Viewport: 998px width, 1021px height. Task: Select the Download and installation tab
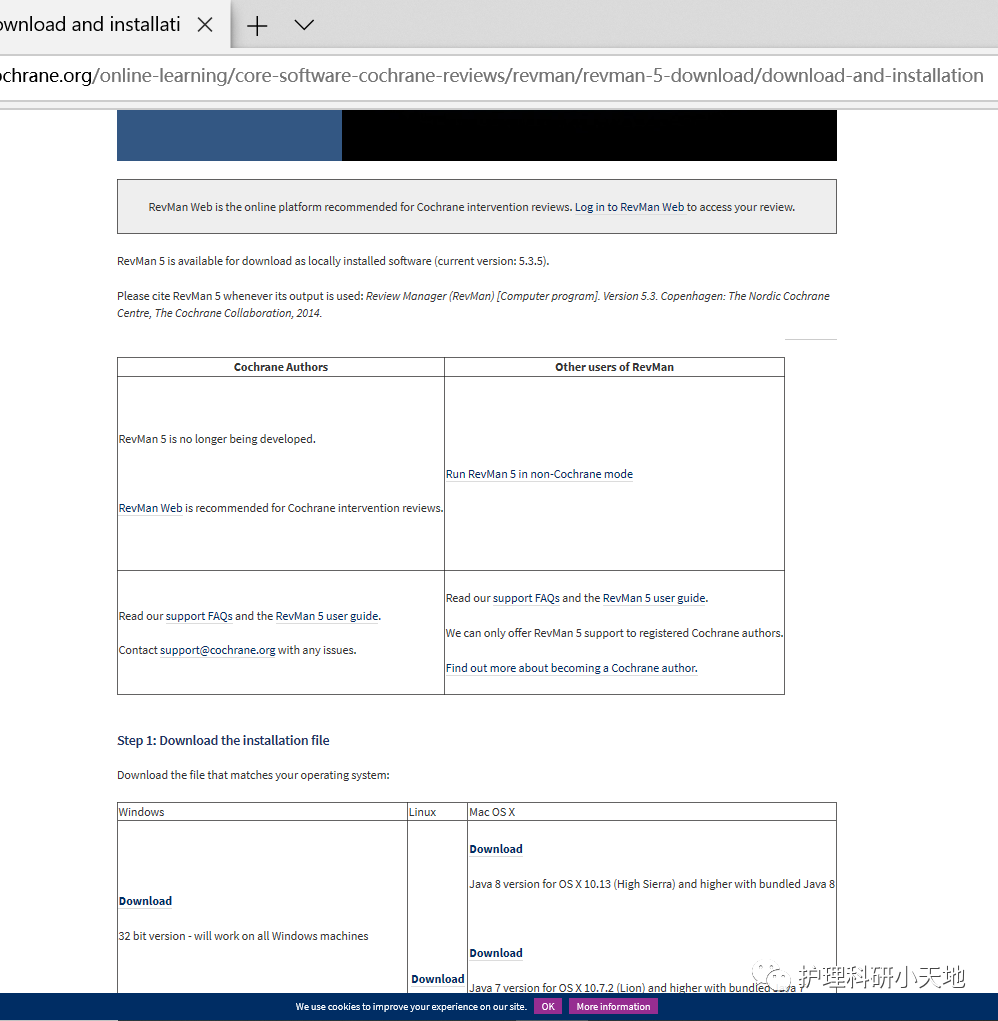(x=91, y=25)
